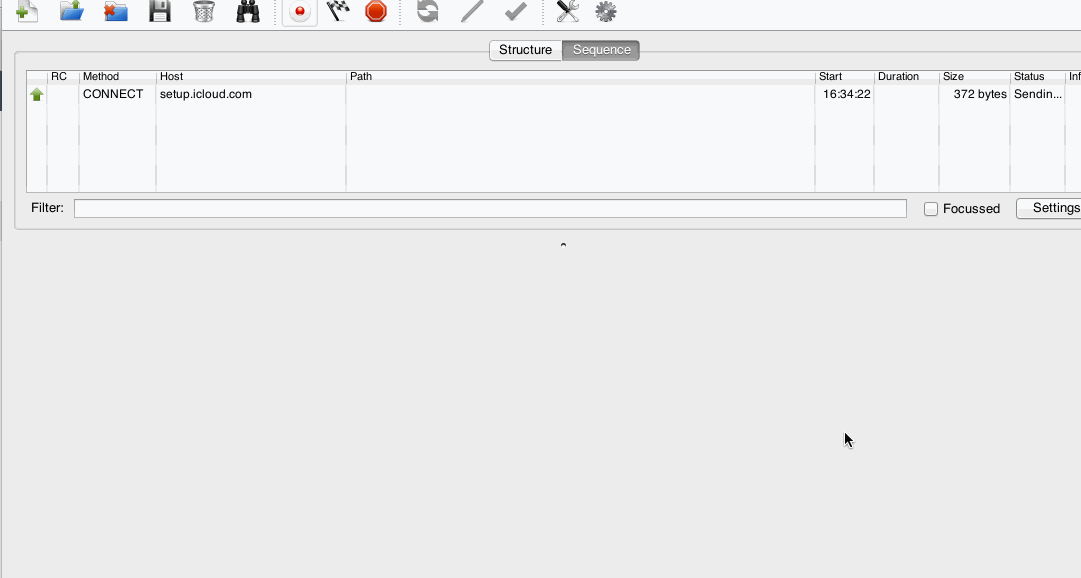Switch to the Structure tab
The height and width of the screenshot is (578, 1081).
pos(525,50)
